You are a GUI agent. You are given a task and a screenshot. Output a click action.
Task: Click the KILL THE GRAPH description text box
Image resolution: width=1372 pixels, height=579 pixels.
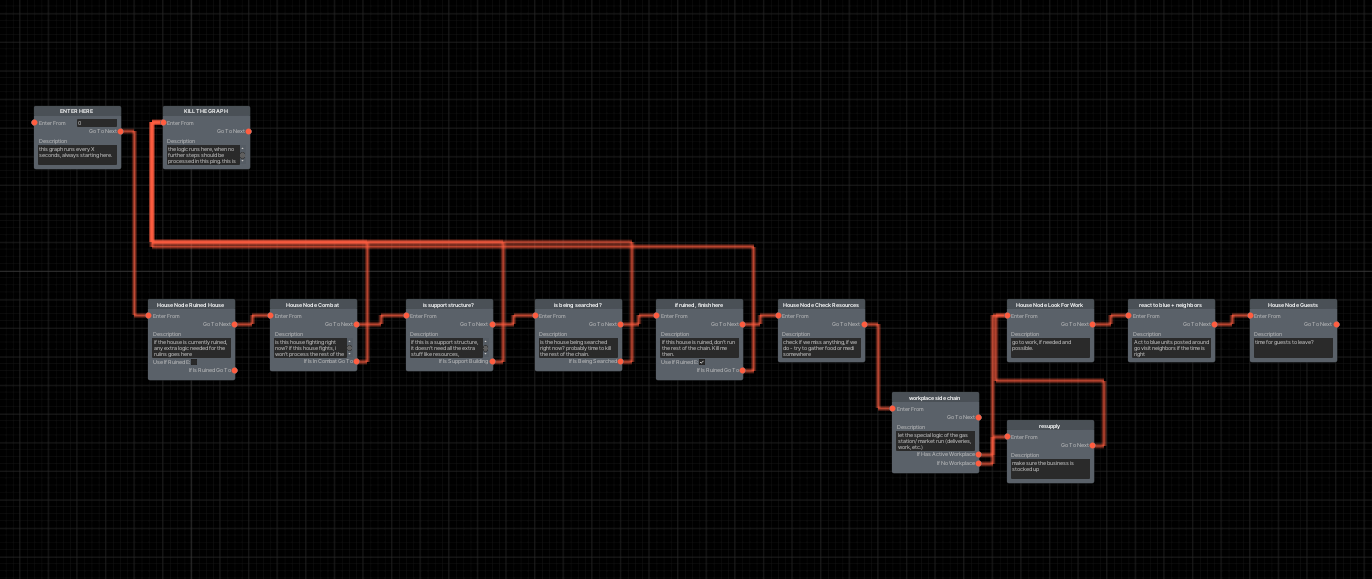[202, 155]
